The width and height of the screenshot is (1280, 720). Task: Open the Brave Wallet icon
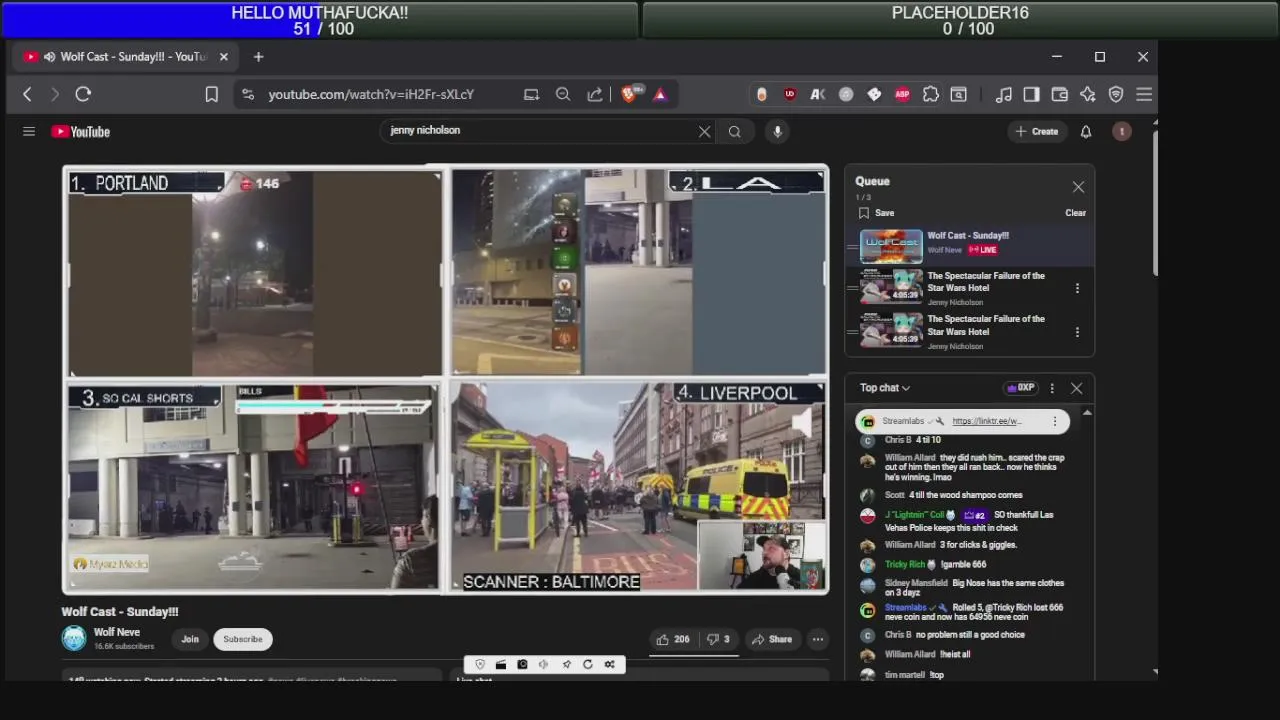[1059, 94]
